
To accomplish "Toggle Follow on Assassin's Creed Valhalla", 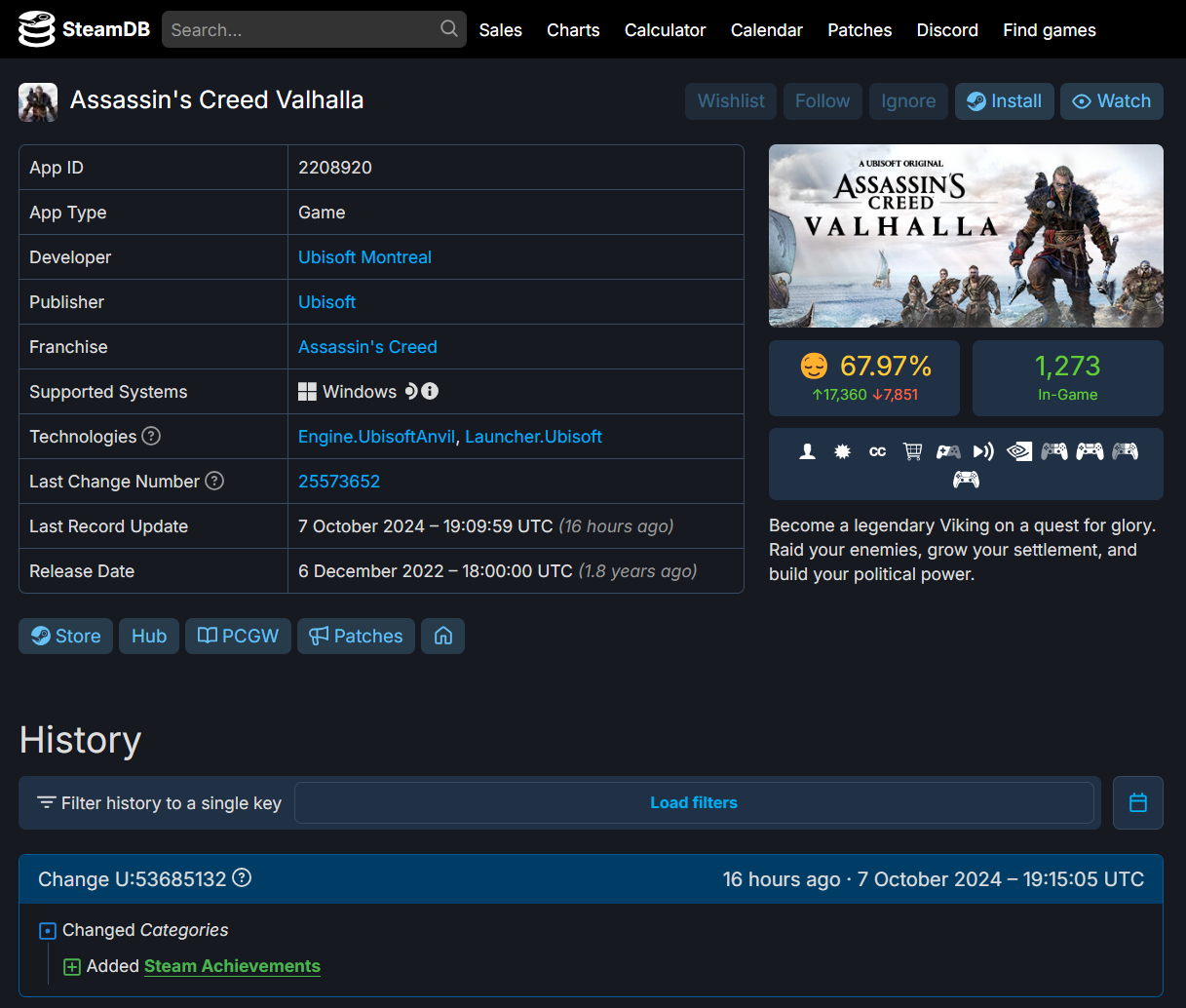I will tap(822, 100).
